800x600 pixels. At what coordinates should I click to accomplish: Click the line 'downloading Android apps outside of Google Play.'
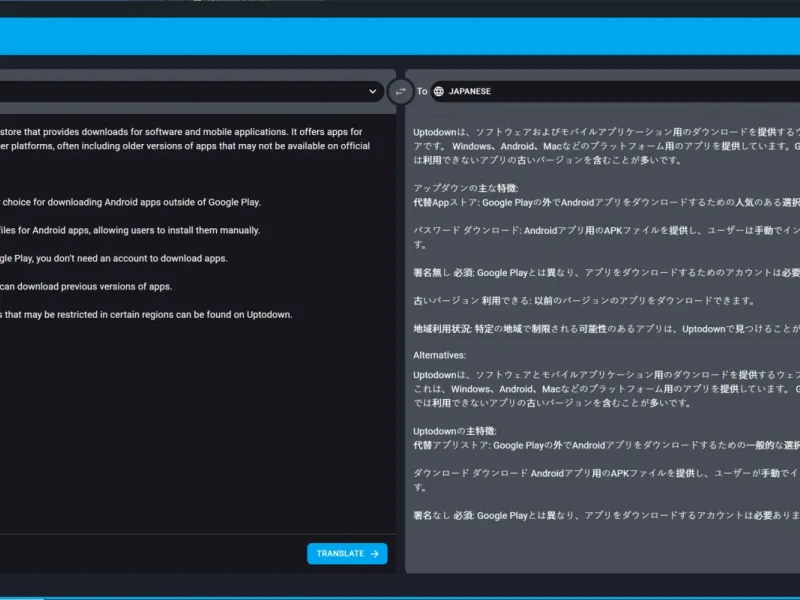pos(131,202)
